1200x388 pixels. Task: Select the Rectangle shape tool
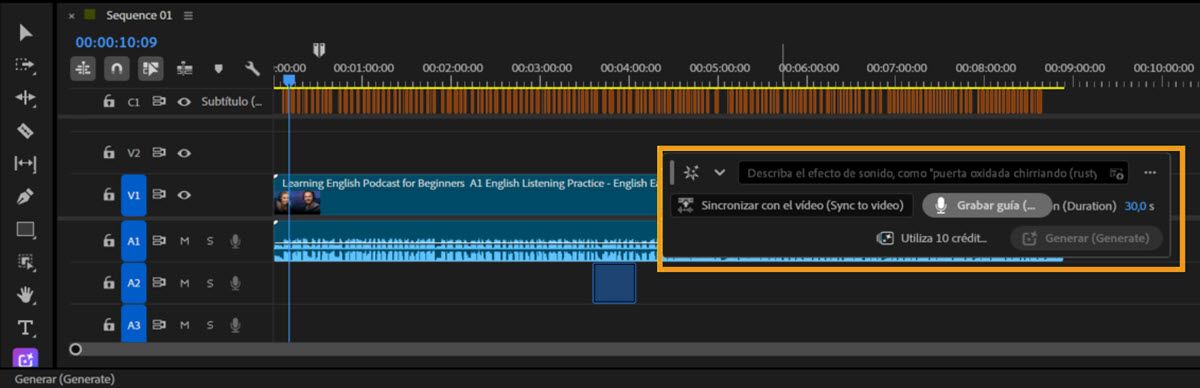click(26, 229)
